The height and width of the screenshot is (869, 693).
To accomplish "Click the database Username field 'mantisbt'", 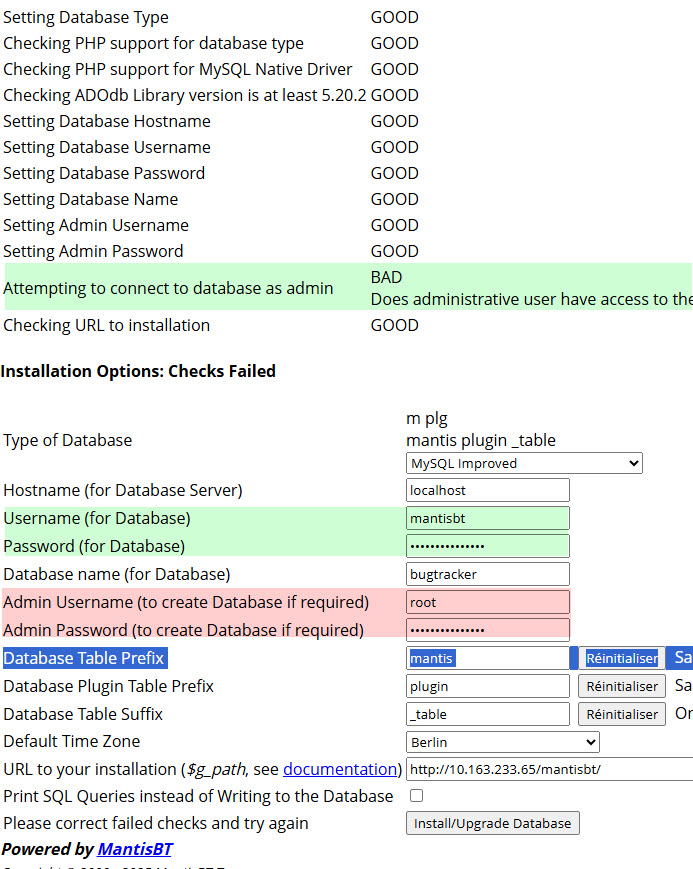I will (488, 519).
